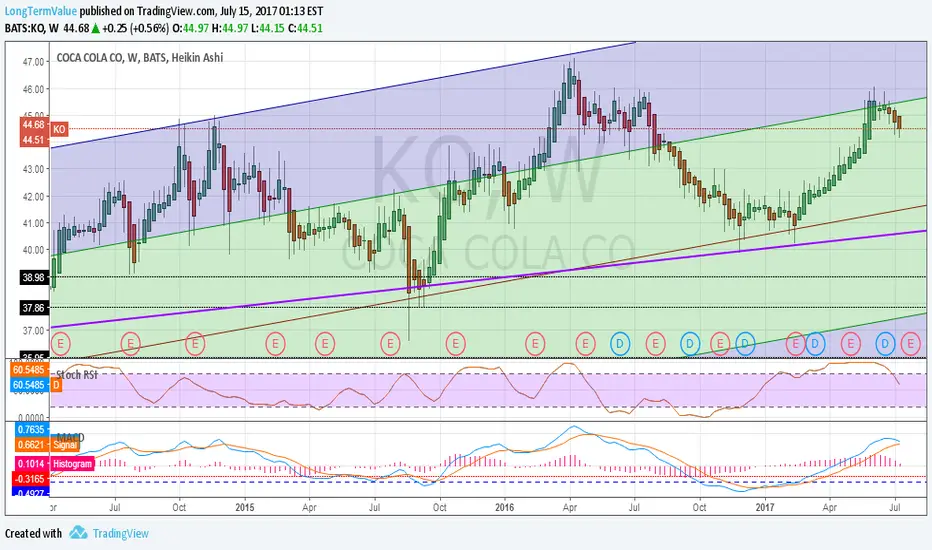Screen dimensions: 932x550
Task: Select the earnings E marker in February 2017
Action: 795,343
